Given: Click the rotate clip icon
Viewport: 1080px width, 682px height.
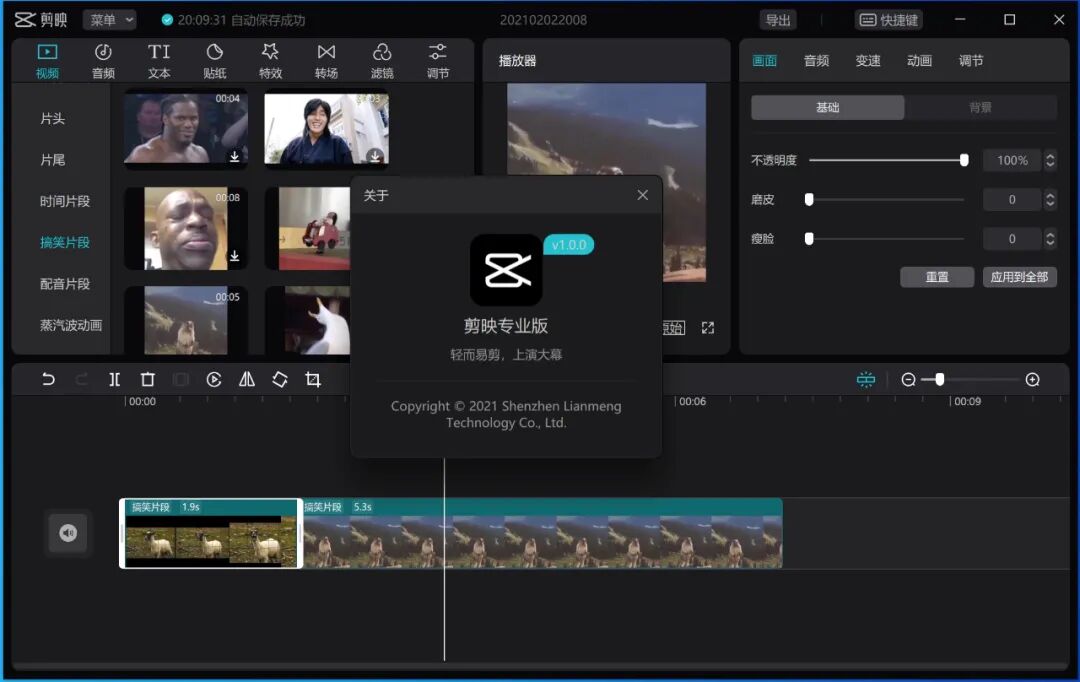Looking at the screenshot, I should pyautogui.click(x=279, y=380).
